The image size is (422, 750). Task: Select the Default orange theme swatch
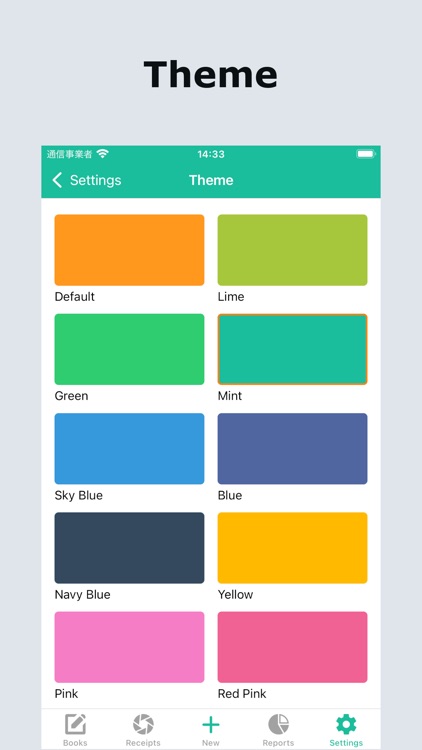(x=129, y=250)
